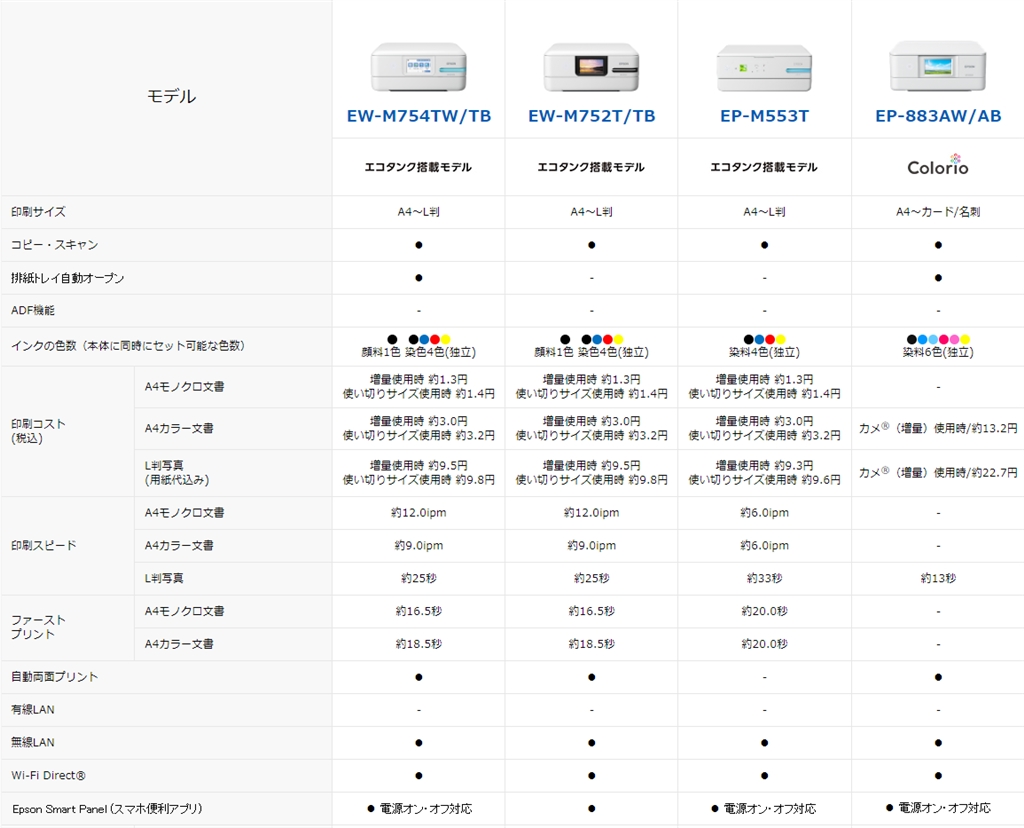Image resolution: width=1024 pixels, height=828 pixels.
Task: Click the モデル header cell
Action: [x=171, y=97]
